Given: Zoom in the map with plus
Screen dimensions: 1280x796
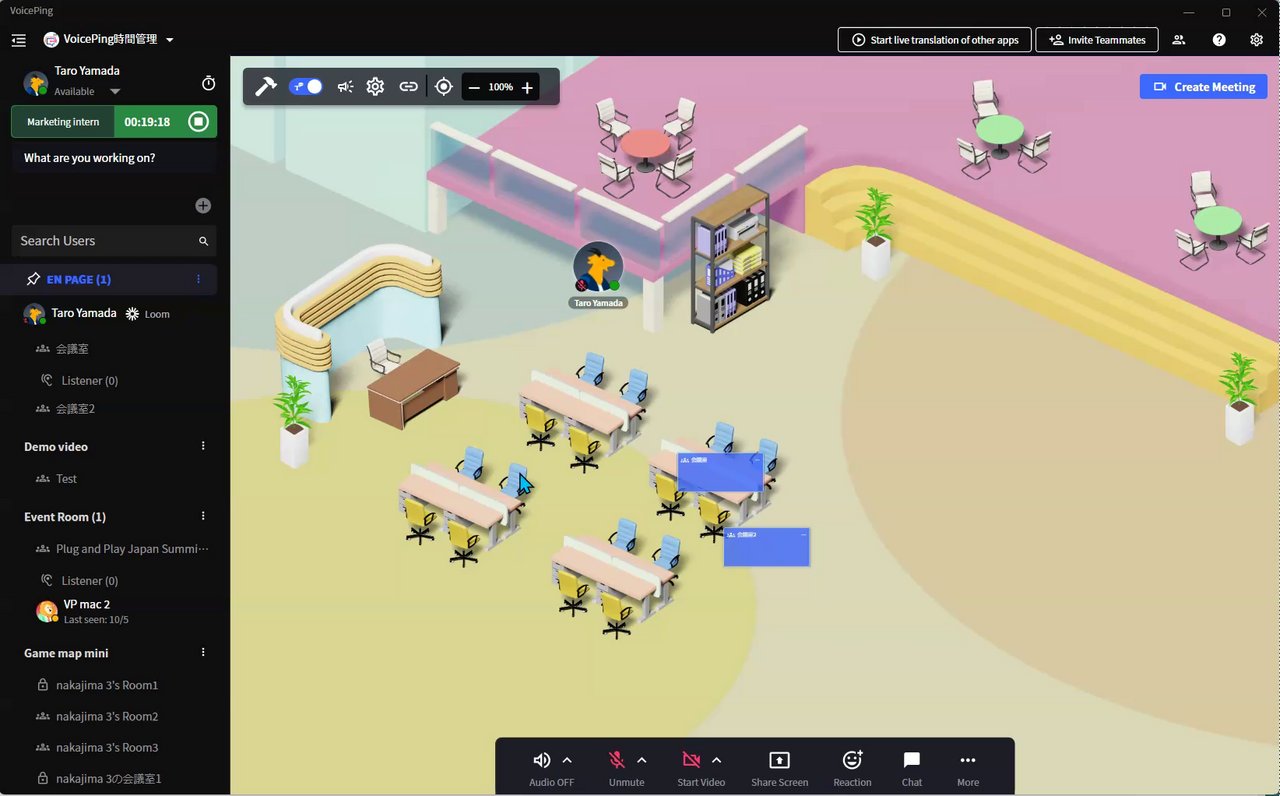Looking at the screenshot, I should click(x=527, y=88).
